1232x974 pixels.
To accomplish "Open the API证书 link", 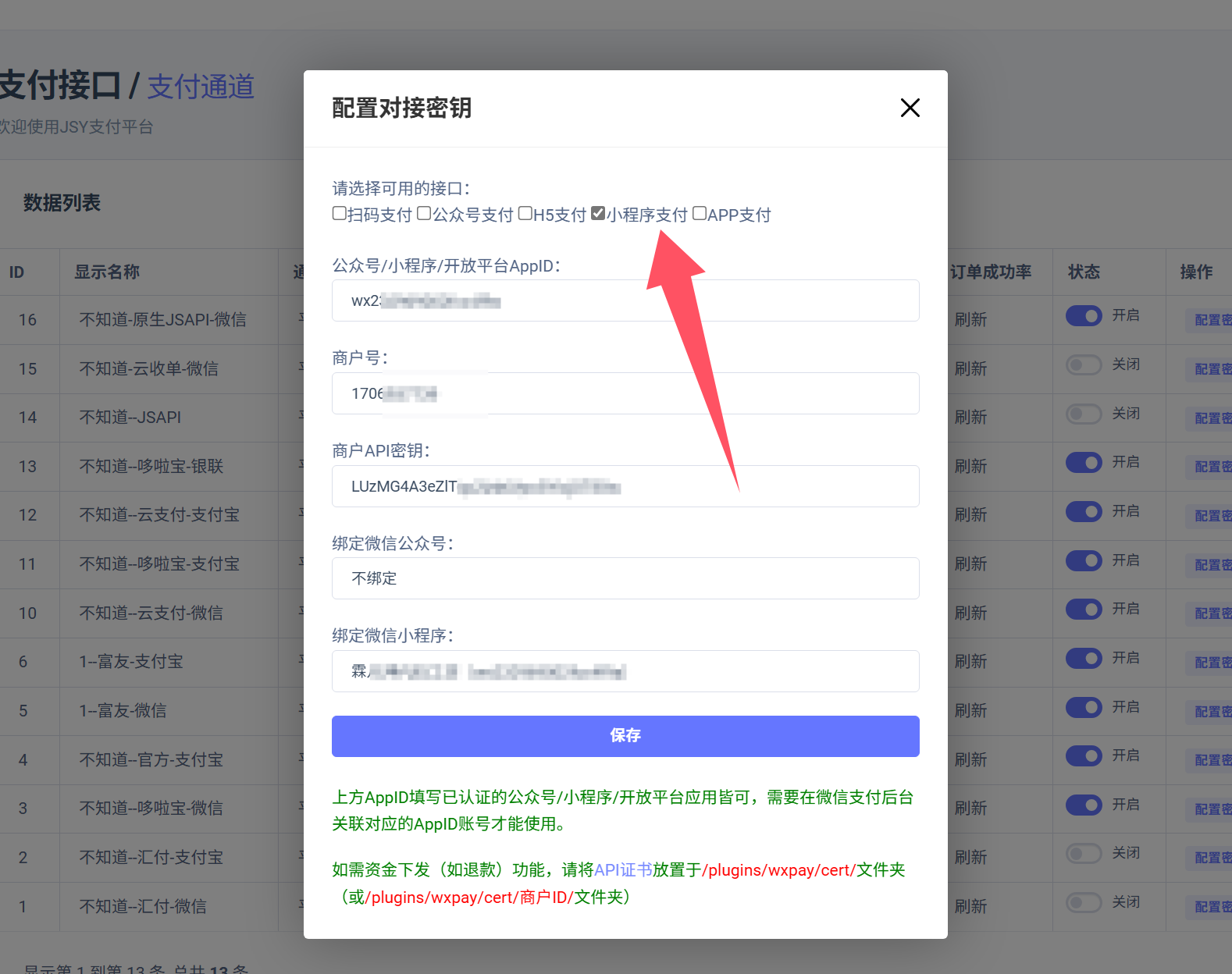I will coord(623,870).
